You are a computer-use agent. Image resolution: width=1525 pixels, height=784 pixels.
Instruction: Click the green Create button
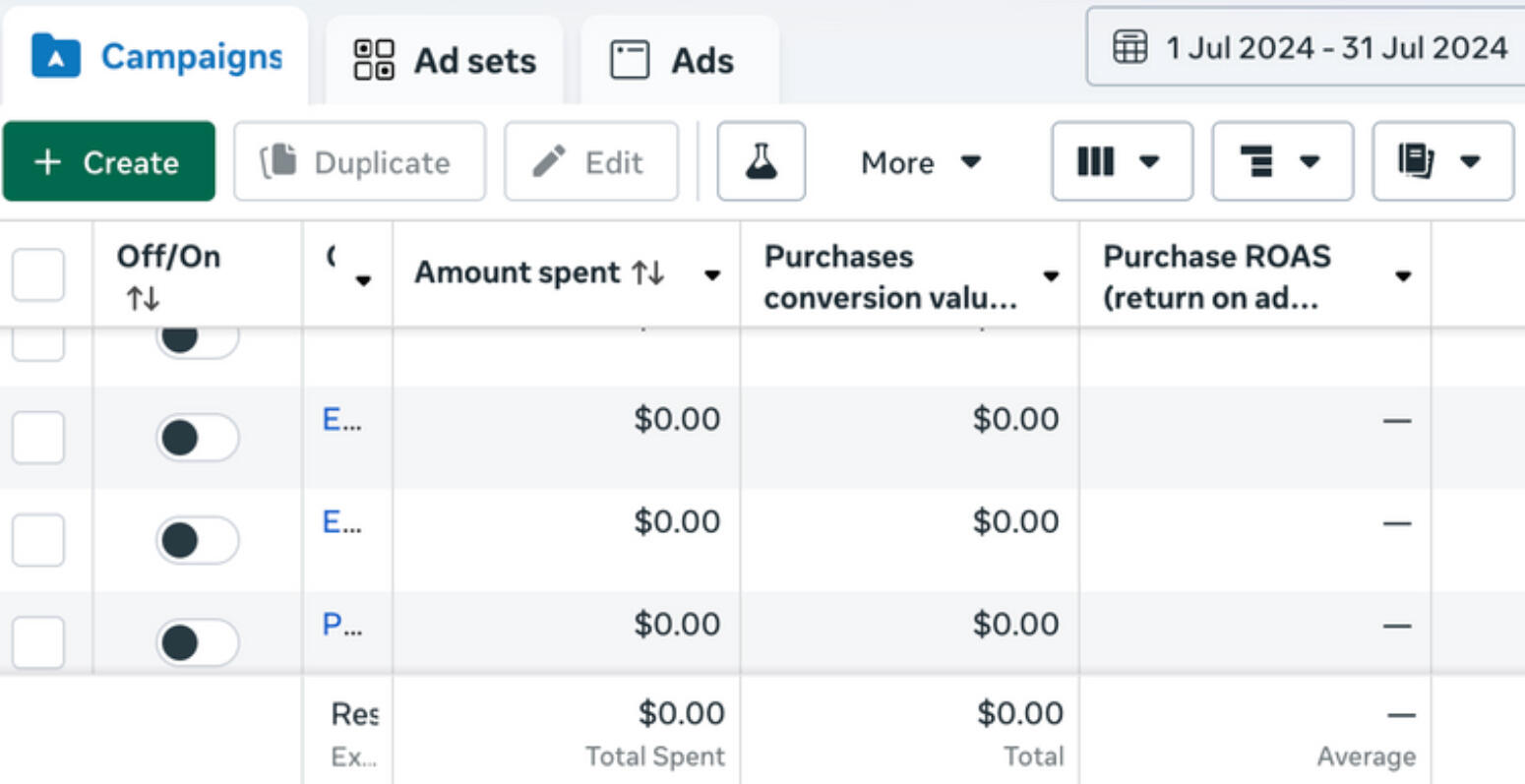(x=108, y=161)
